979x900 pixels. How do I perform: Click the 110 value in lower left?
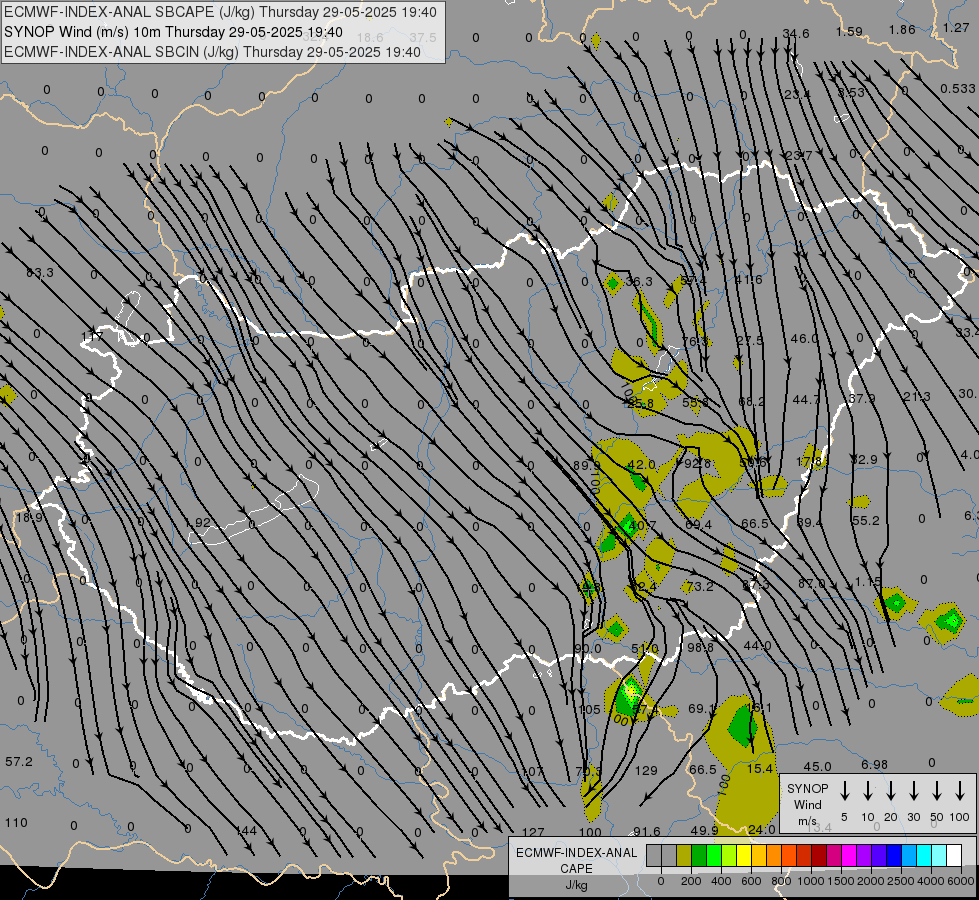[x=16, y=823]
